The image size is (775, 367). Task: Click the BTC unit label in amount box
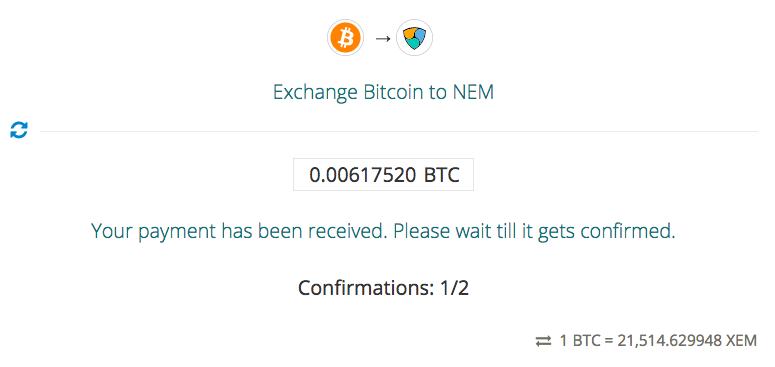tap(441, 175)
